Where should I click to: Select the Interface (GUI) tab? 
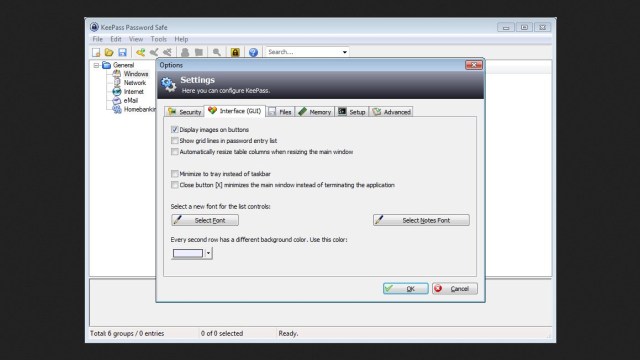point(235,111)
